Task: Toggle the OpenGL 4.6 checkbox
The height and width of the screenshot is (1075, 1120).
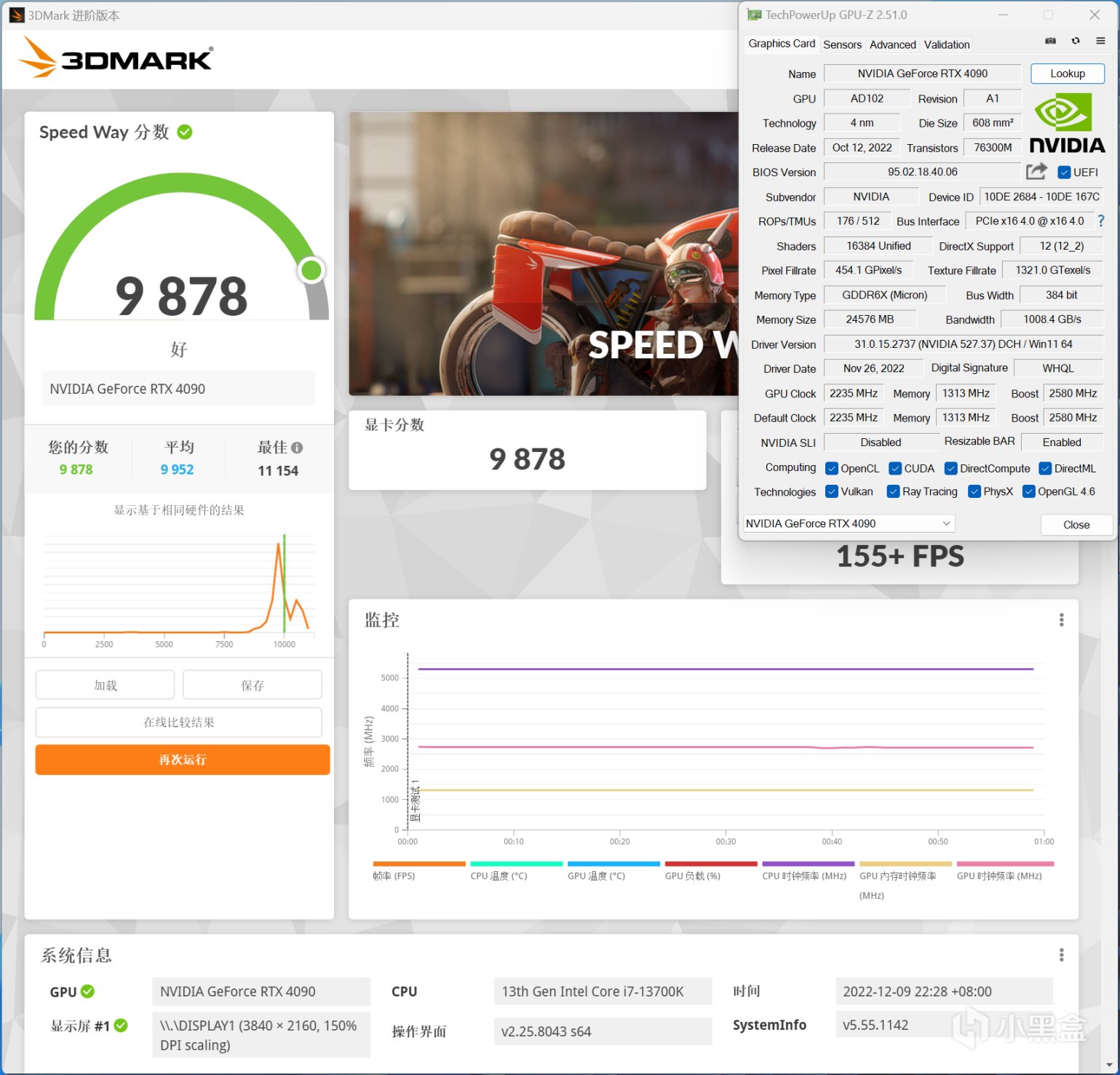Action: coord(1029,492)
